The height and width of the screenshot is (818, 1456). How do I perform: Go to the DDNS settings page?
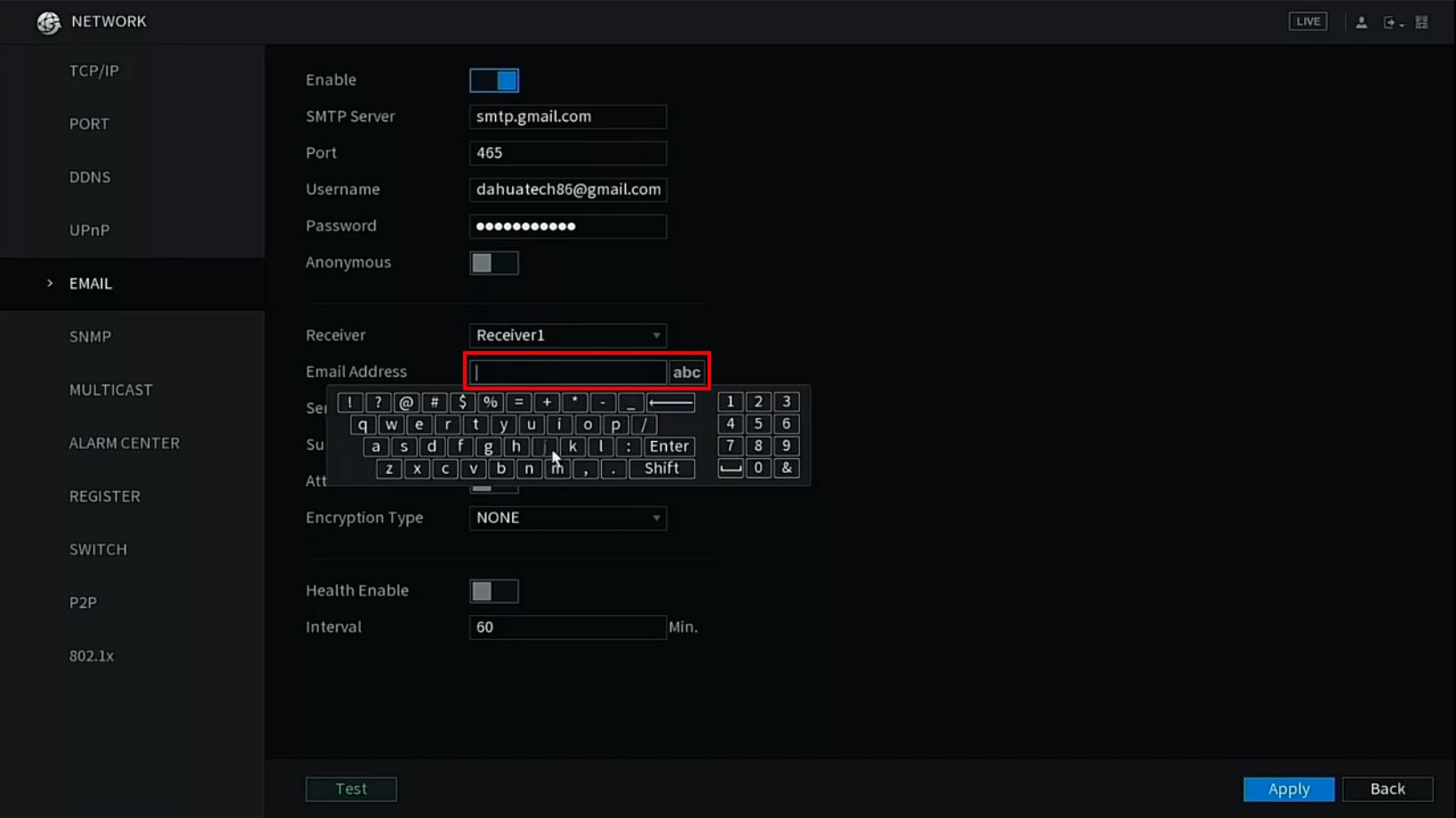pyautogui.click(x=132, y=178)
